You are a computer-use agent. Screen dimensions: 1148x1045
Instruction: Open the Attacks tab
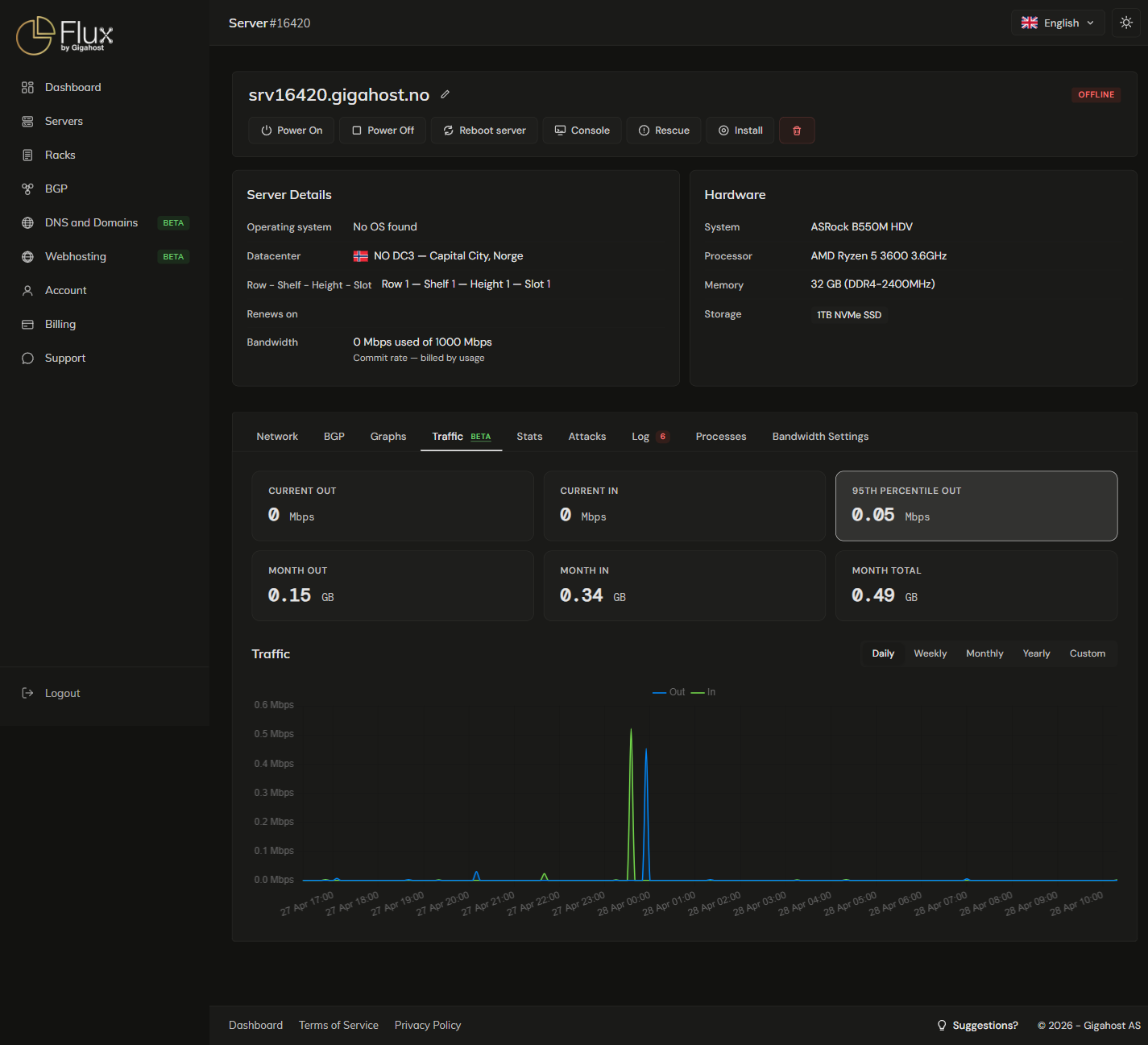[587, 436]
